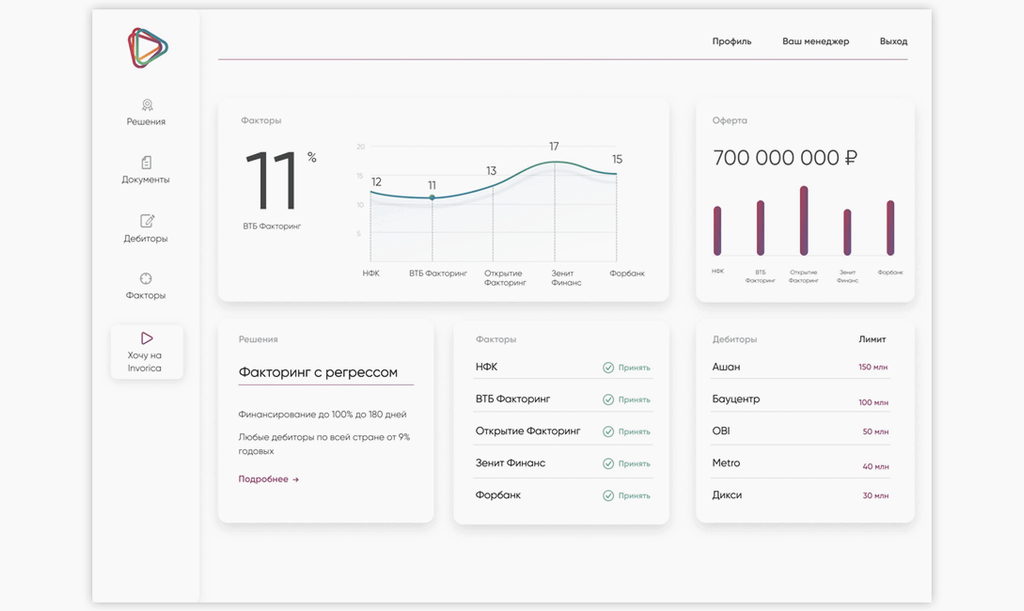1024x611 pixels.
Task: Click the value 17 above the line chart
Action: [x=554, y=146]
